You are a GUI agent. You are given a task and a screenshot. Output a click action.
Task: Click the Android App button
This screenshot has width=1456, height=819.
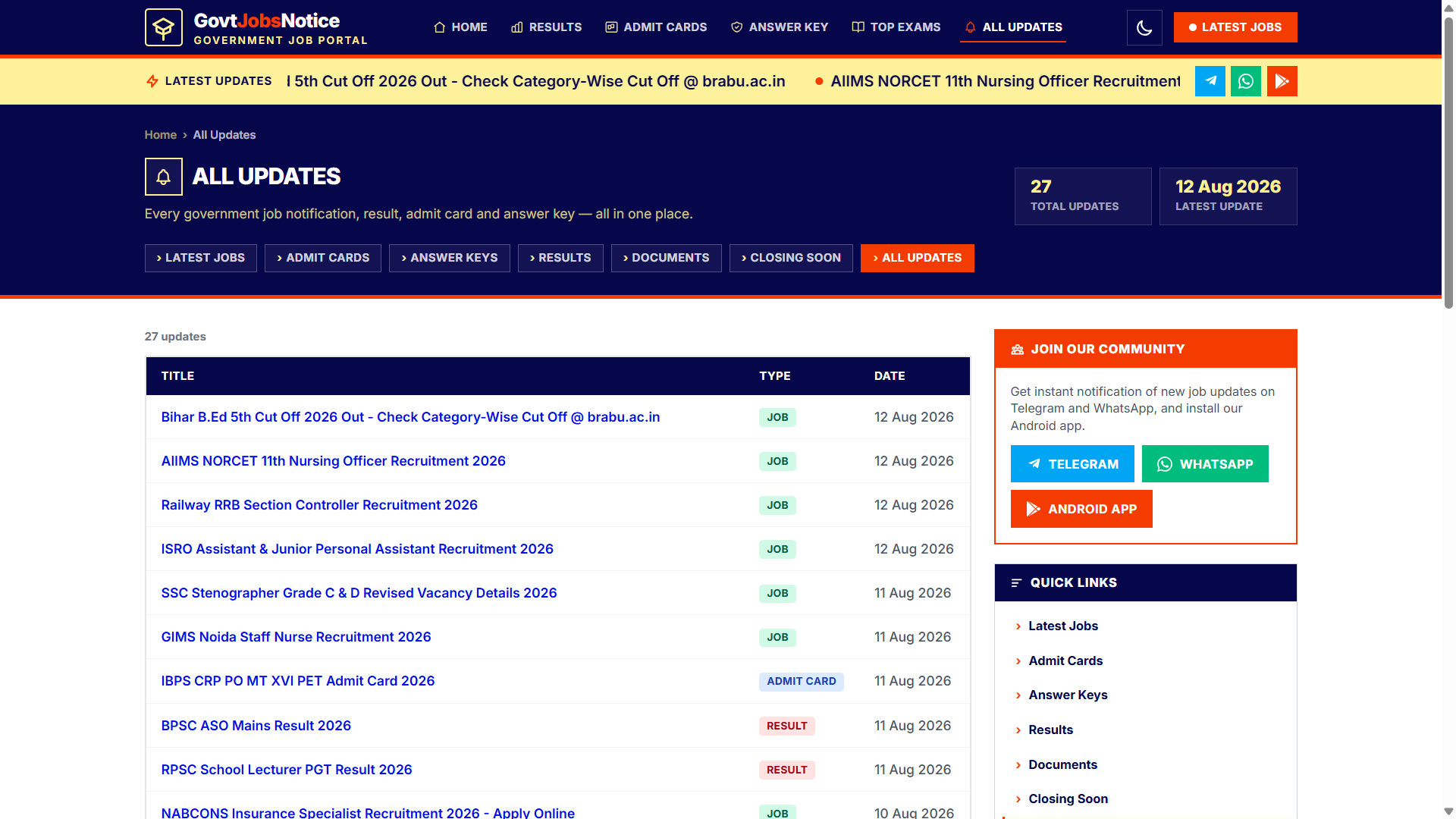[x=1081, y=509]
